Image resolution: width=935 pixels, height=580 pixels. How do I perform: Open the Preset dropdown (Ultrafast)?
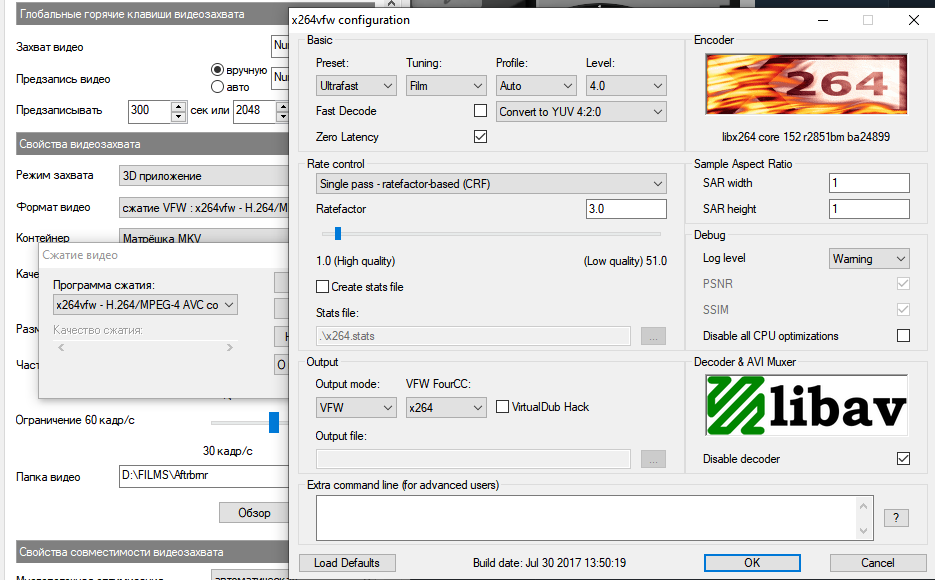[356, 86]
